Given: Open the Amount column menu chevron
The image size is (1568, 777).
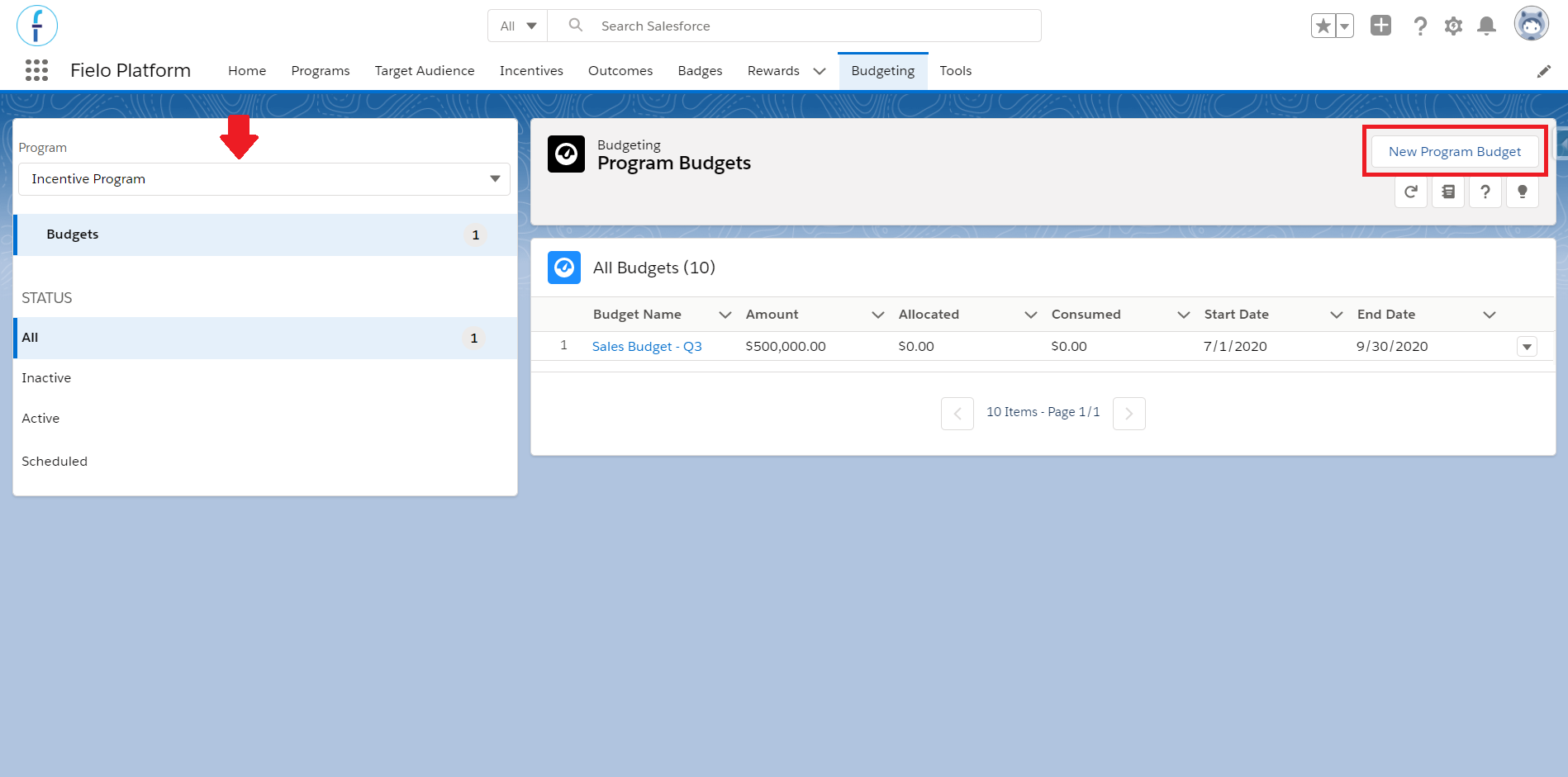Looking at the screenshot, I should click(878, 315).
